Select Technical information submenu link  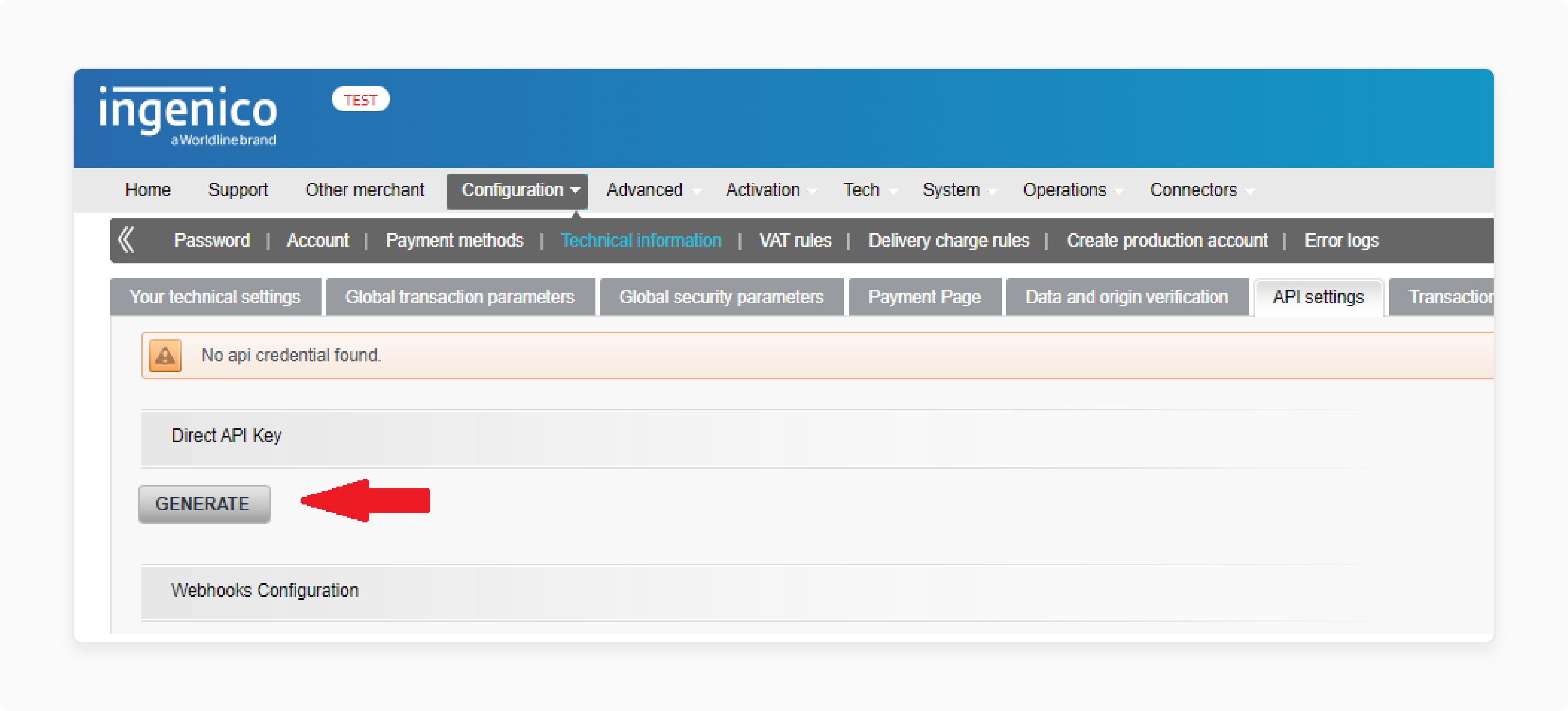tap(641, 241)
